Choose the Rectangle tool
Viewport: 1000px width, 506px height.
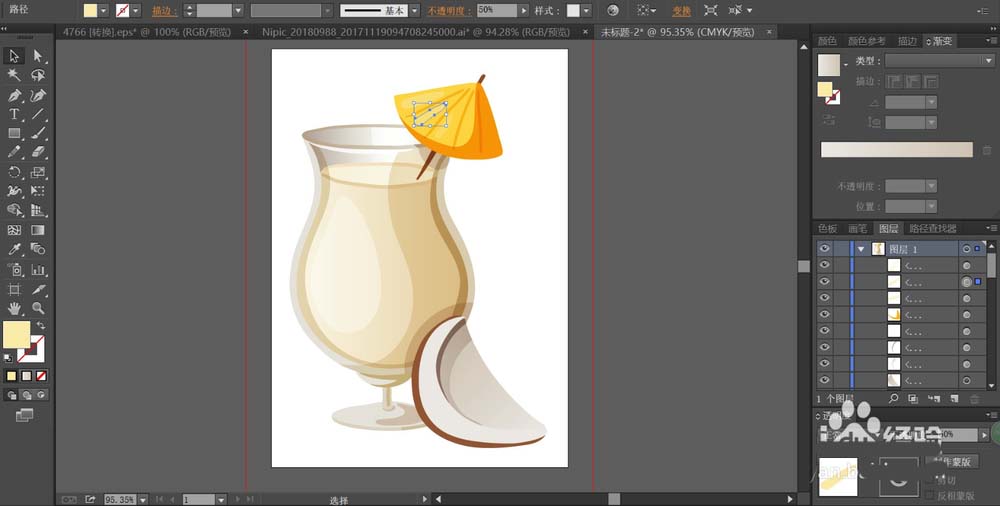(14, 134)
